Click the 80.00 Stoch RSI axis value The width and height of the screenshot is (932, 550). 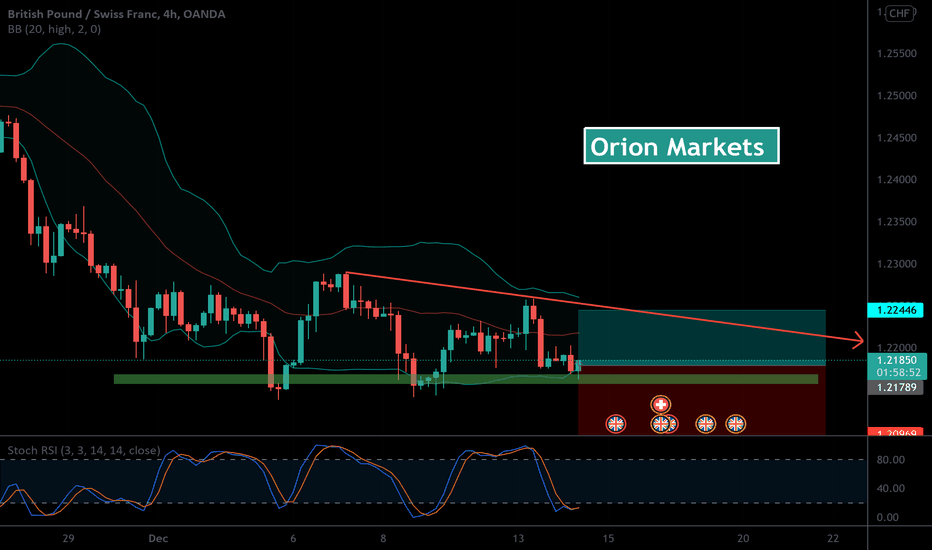[890, 460]
